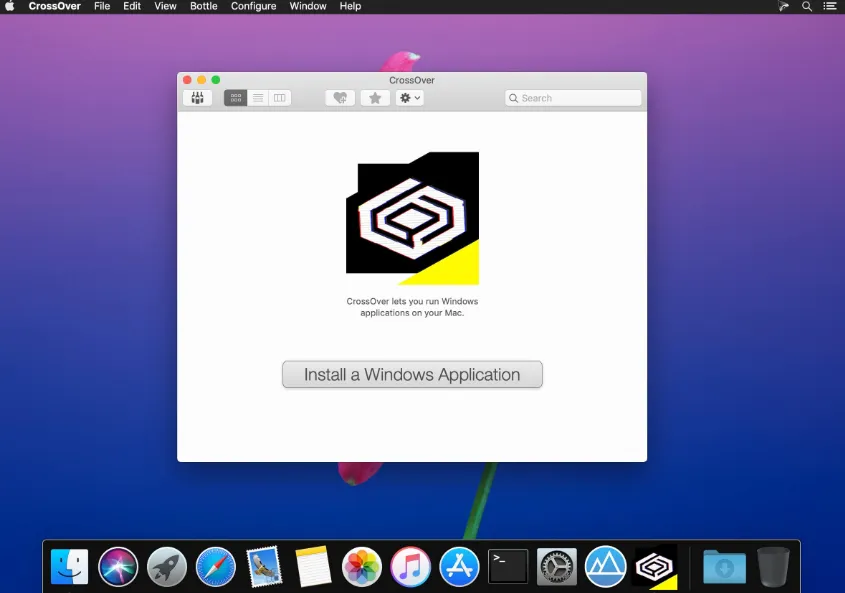This screenshot has height=593, width=845.
Task: Click the bottles sidebar toolbar icon
Action: (197, 98)
